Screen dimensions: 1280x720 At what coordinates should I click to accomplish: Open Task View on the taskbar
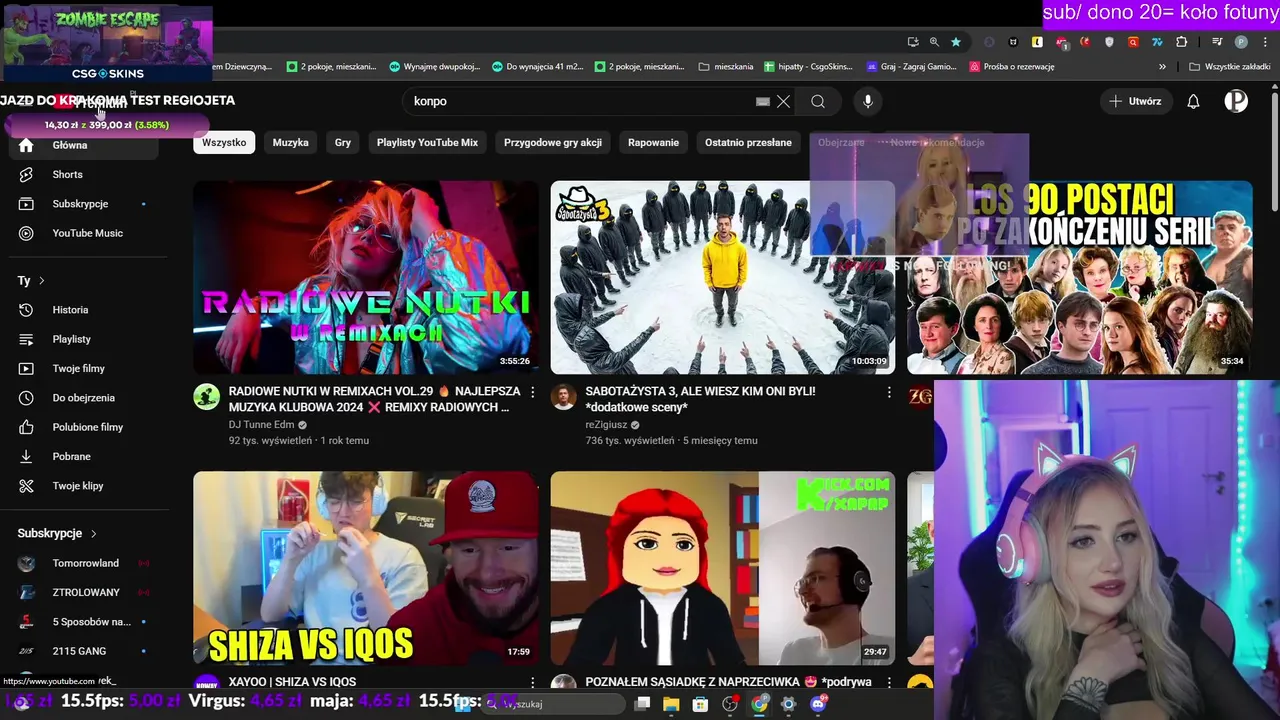point(642,704)
